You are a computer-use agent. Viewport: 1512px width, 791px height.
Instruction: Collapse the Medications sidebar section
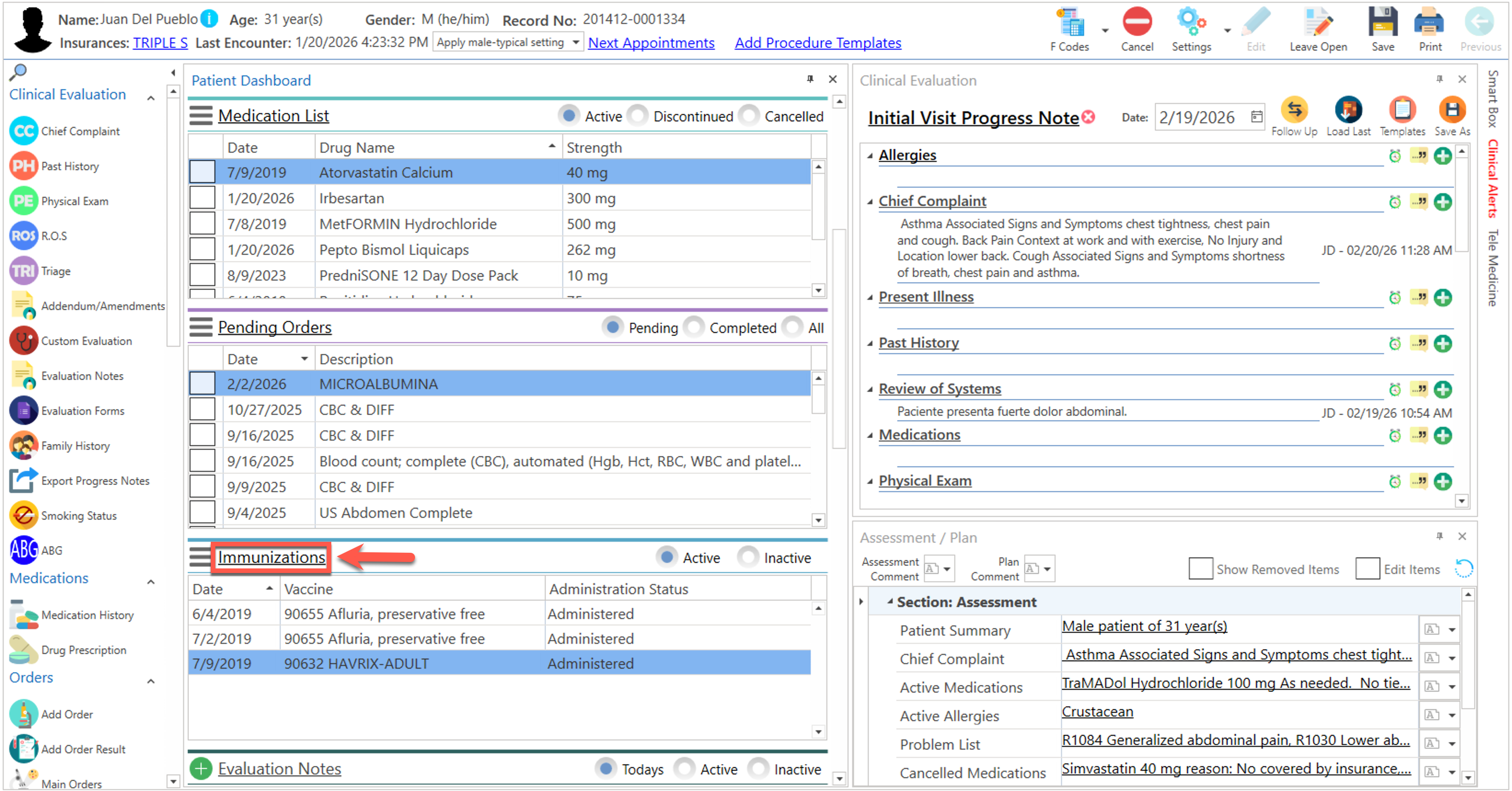(x=151, y=581)
